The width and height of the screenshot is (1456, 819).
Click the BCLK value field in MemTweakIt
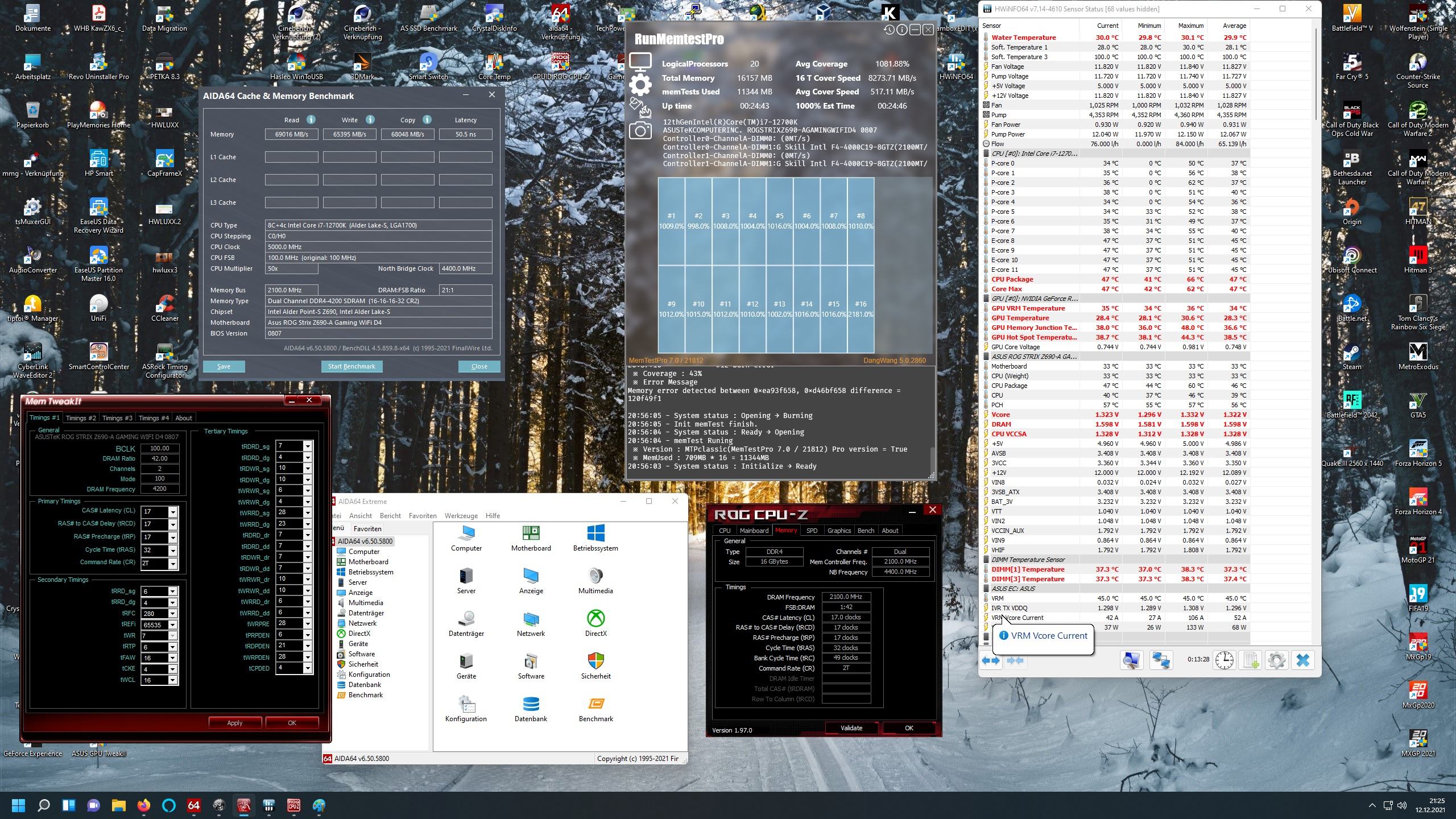[159, 448]
